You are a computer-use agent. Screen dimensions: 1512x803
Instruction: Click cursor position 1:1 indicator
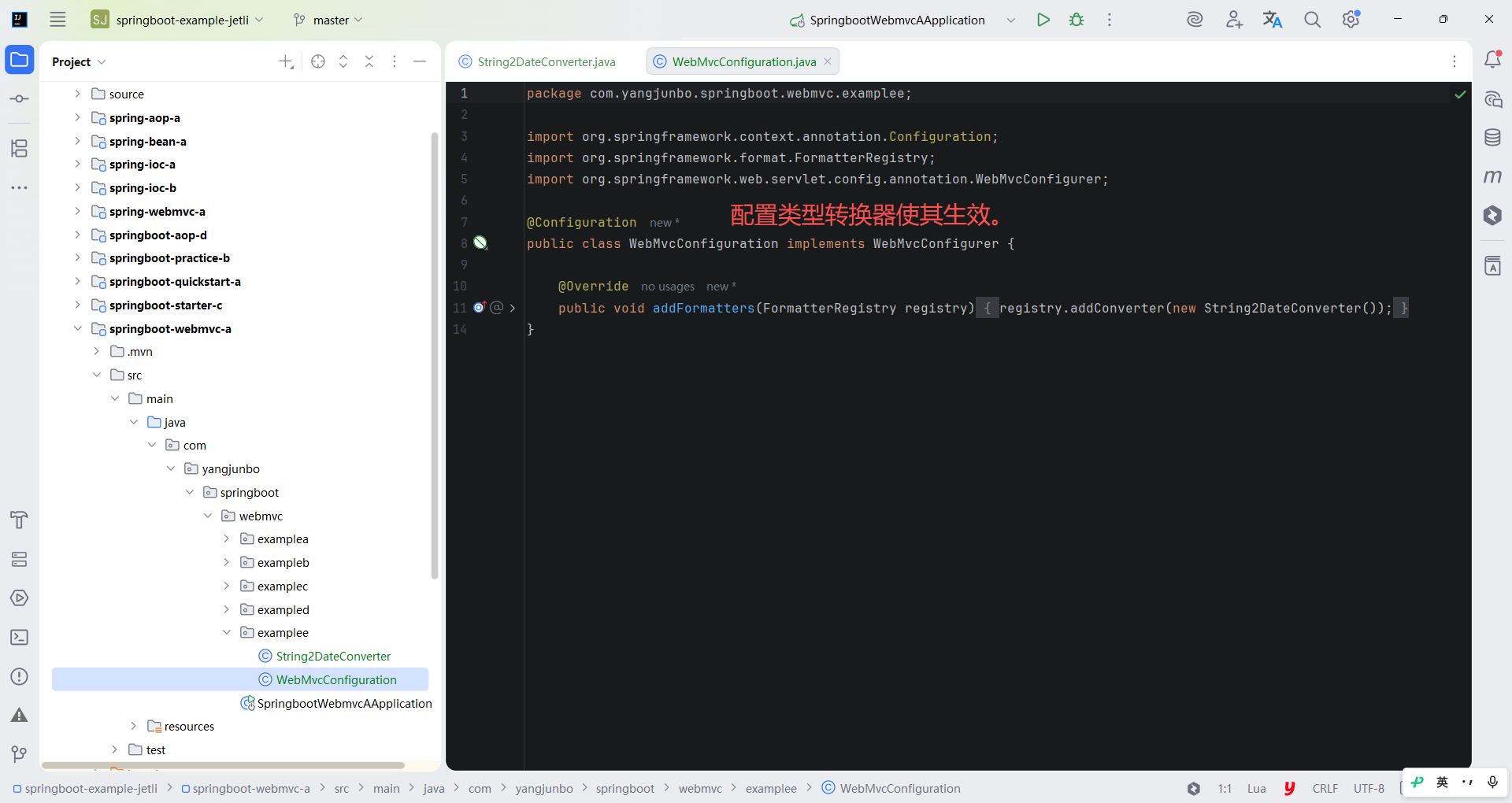click(1225, 788)
